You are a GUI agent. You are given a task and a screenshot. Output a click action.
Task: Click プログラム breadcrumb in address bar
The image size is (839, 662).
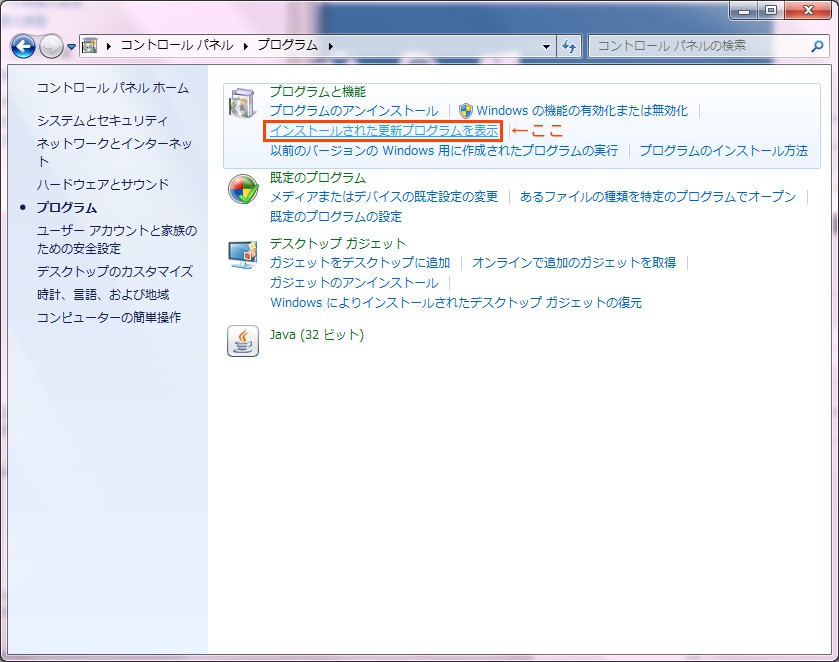click(x=287, y=45)
